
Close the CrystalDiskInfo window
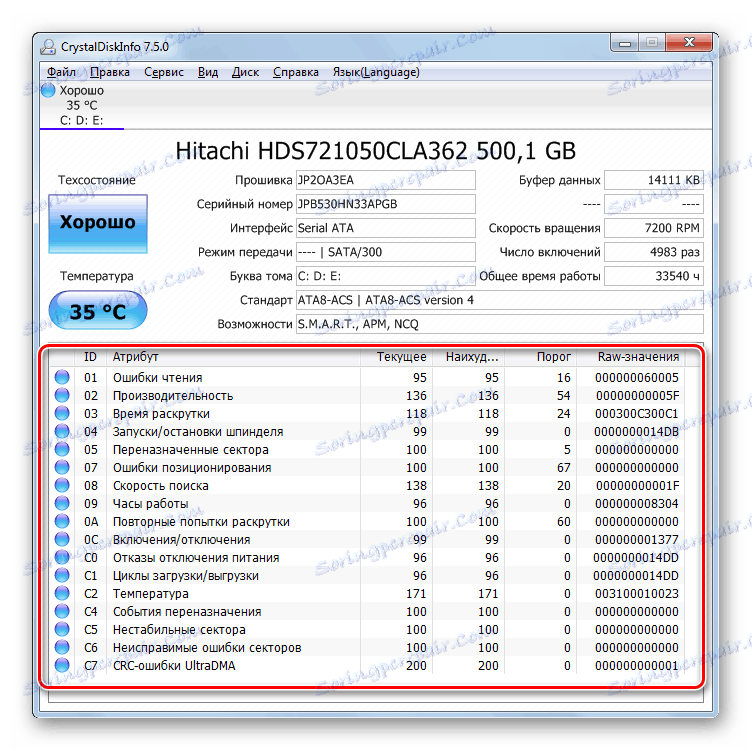coord(689,43)
